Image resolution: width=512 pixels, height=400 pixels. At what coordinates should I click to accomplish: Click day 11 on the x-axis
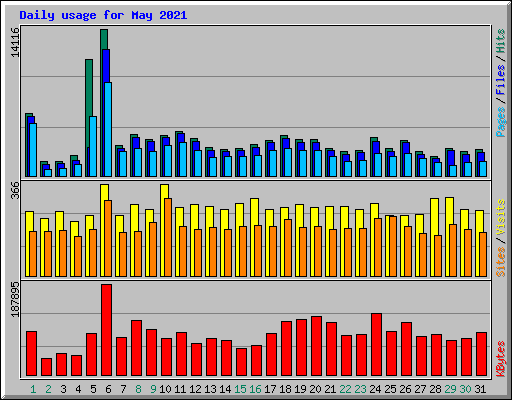[180, 389]
